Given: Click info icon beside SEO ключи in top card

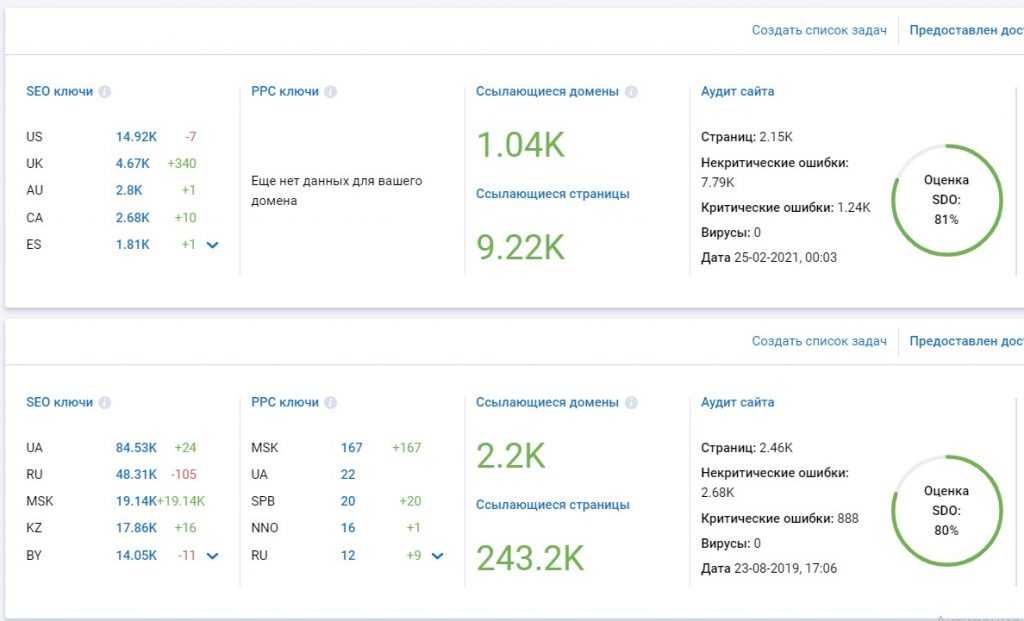Looking at the screenshot, I should click(105, 92).
